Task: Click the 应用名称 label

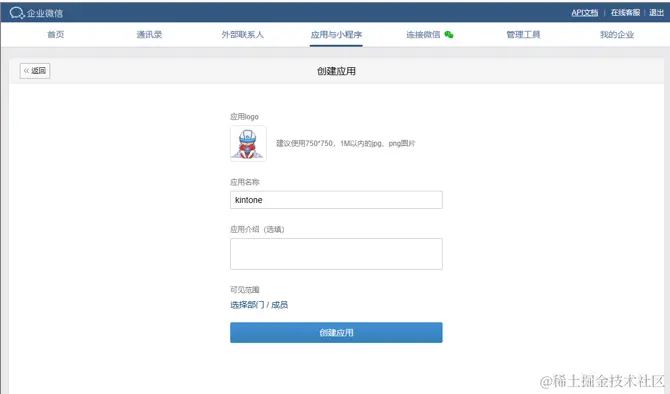Action: pyautogui.click(x=245, y=182)
